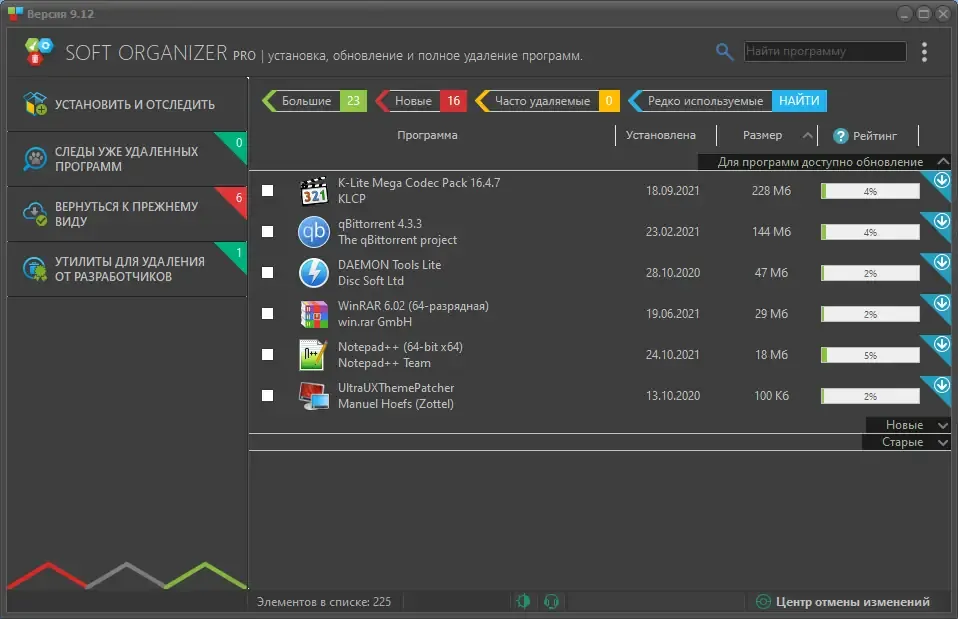The image size is (958, 619).
Task: Click the Найти программу search field
Action: [x=825, y=51]
